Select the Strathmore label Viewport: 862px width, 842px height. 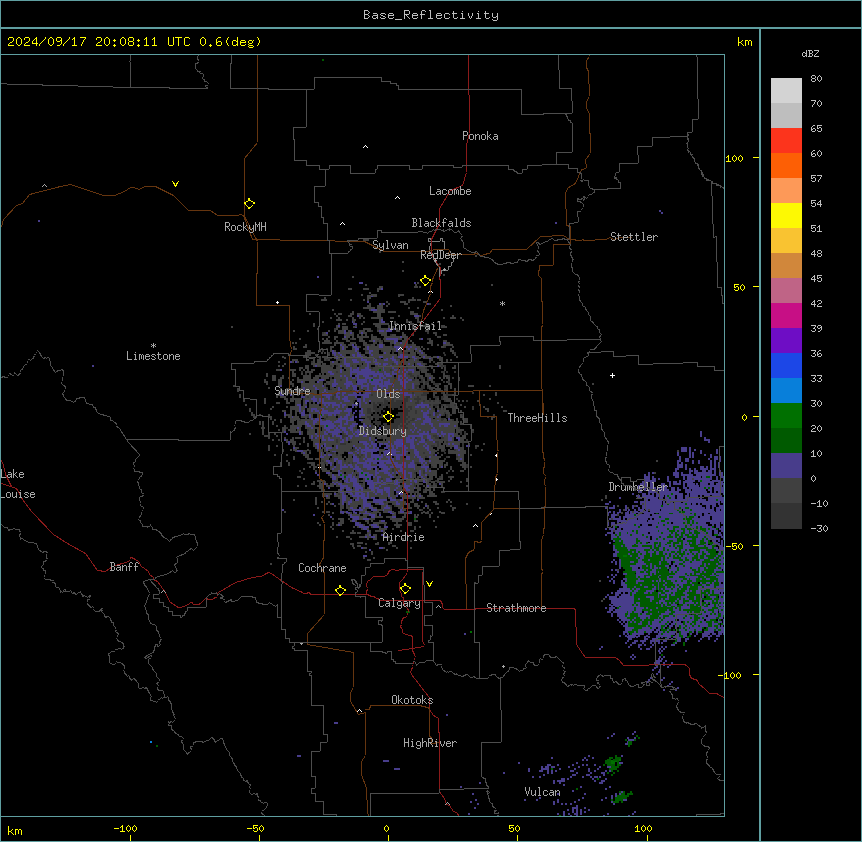(x=516, y=608)
